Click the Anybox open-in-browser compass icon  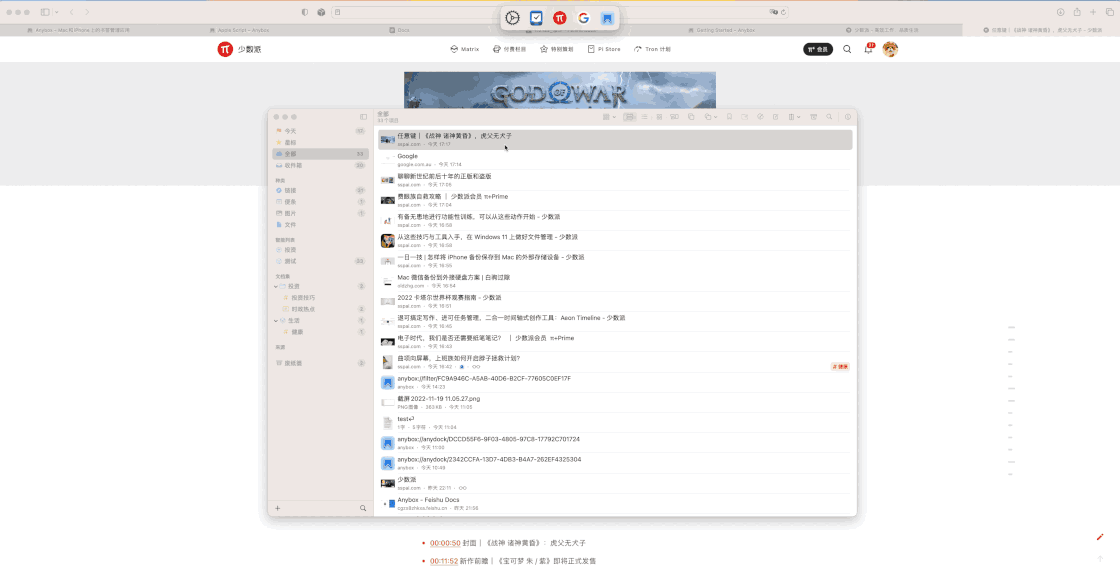coord(761,116)
